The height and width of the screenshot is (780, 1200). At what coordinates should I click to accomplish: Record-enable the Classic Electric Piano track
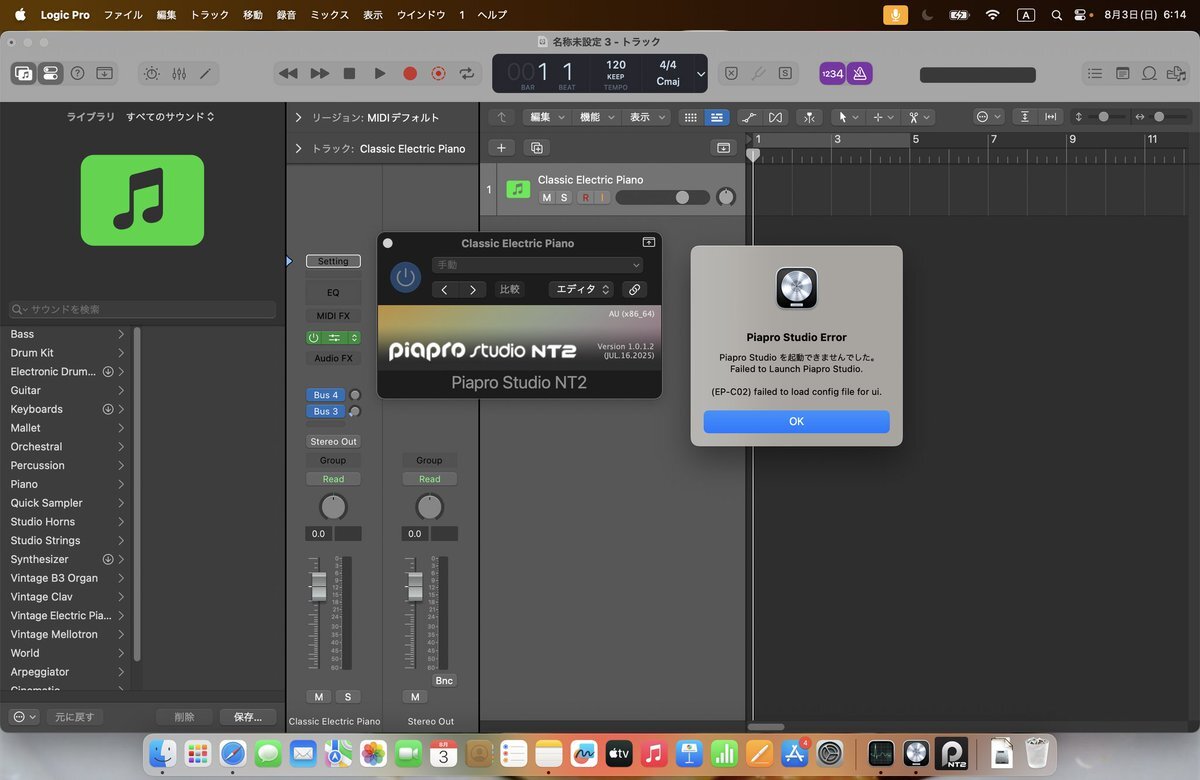coord(586,198)
